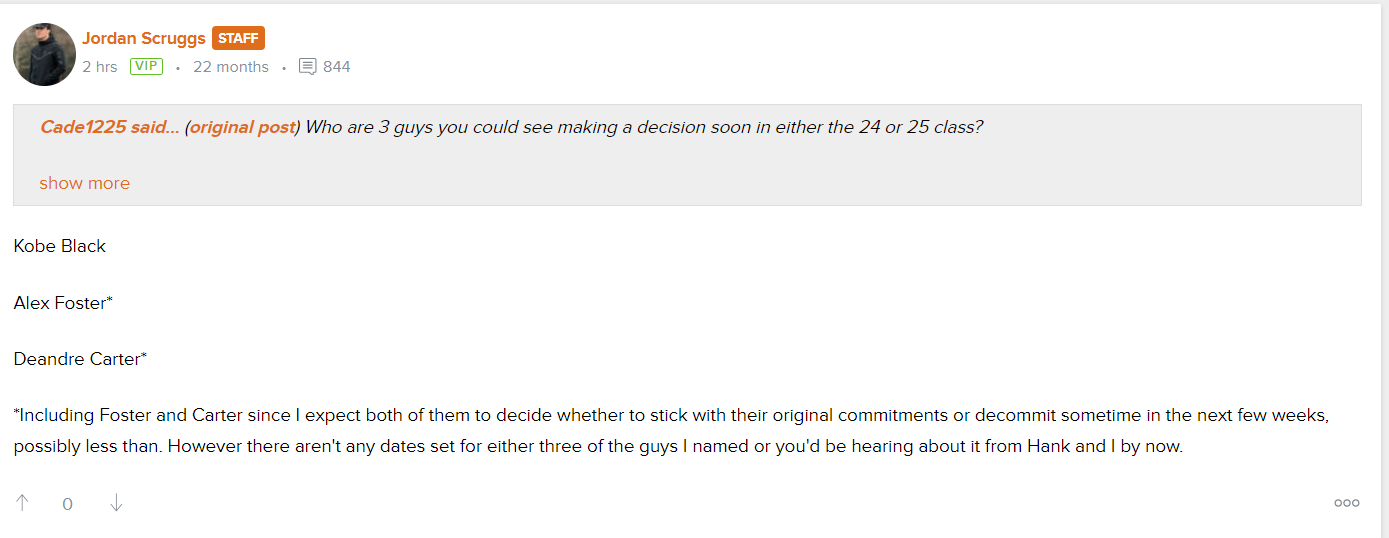Upvote Jordan Scruggs' reply with up arrow

coord(22,503)
